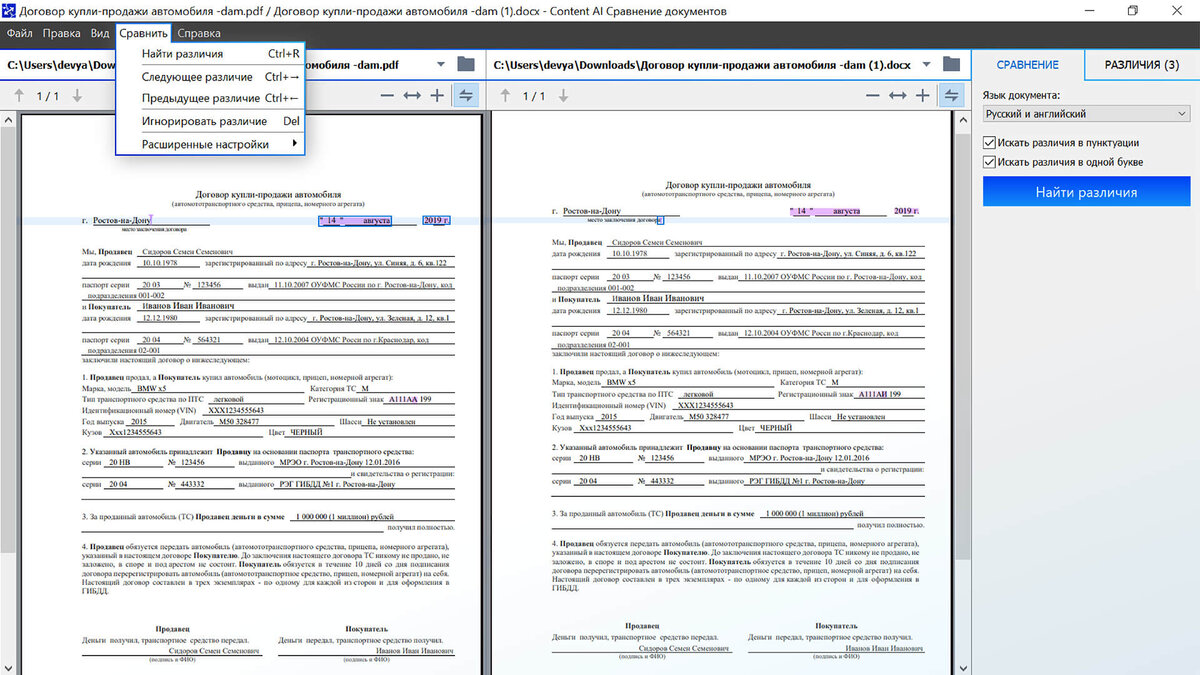The width and height of the screenshot is (1200, 675).
Task: Click the right document's vertical scrollbar
Action: (962, 350)
